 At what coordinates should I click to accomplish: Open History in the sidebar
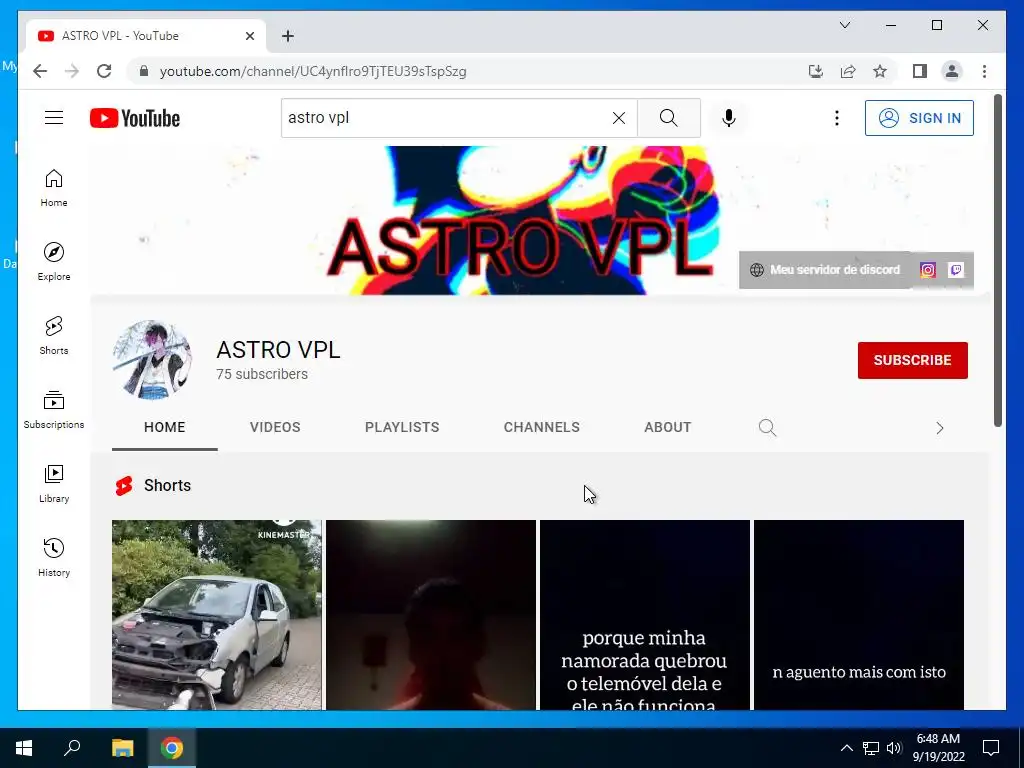[54, 558]
